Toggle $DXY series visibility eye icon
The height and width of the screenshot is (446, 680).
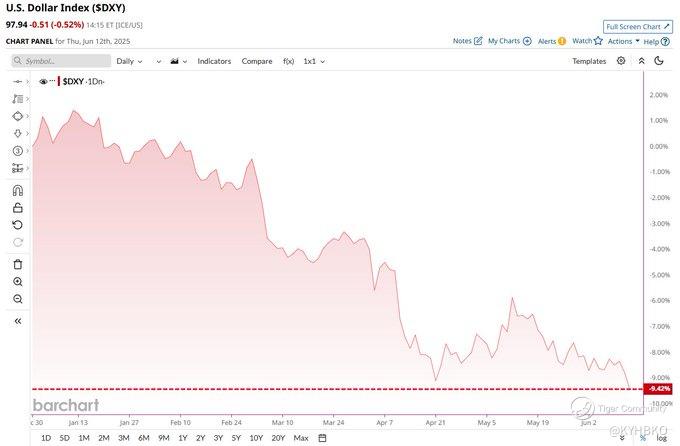tap(43, 82)
